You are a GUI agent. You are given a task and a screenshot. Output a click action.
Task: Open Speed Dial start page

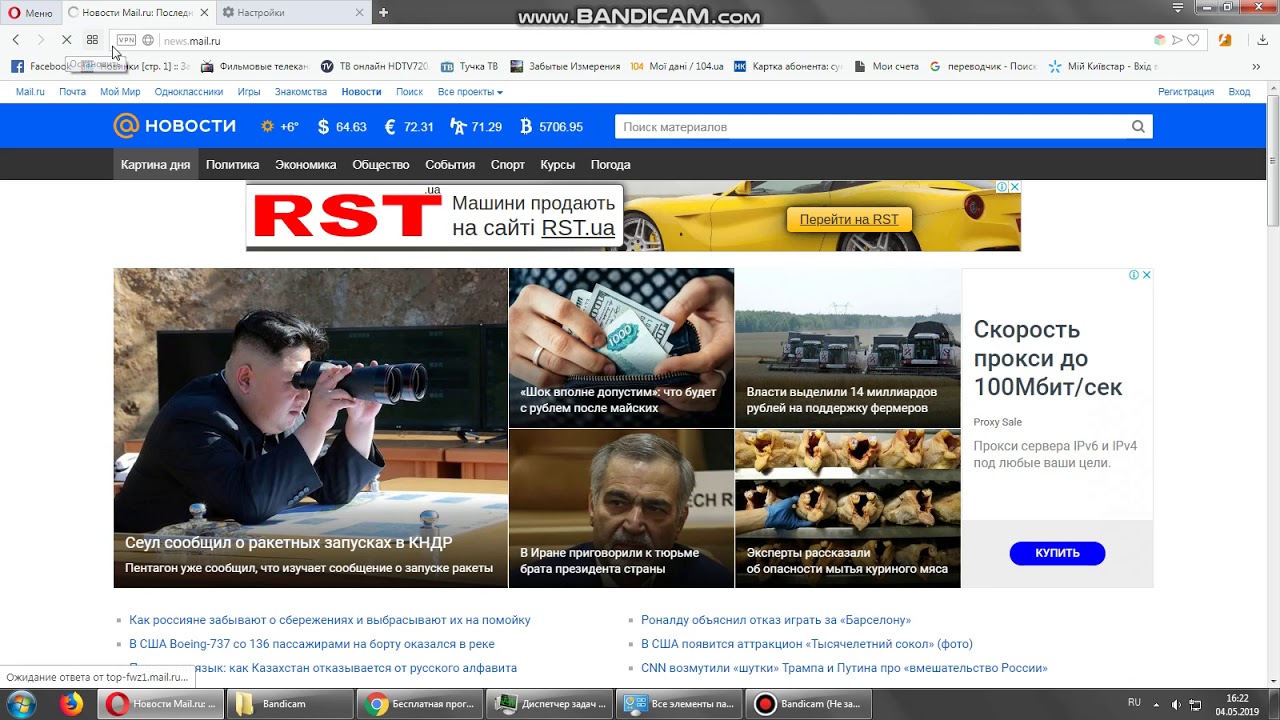coord(92,40)
